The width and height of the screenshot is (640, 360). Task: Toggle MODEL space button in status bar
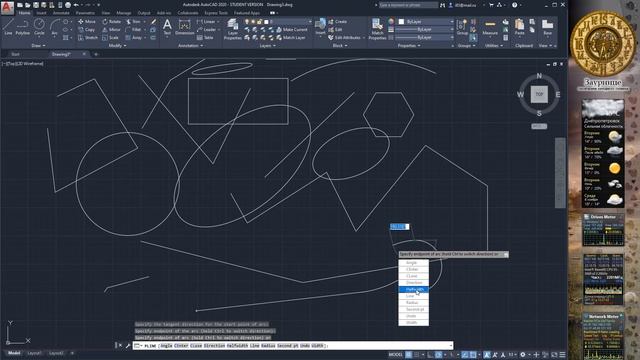click(395, 355)
